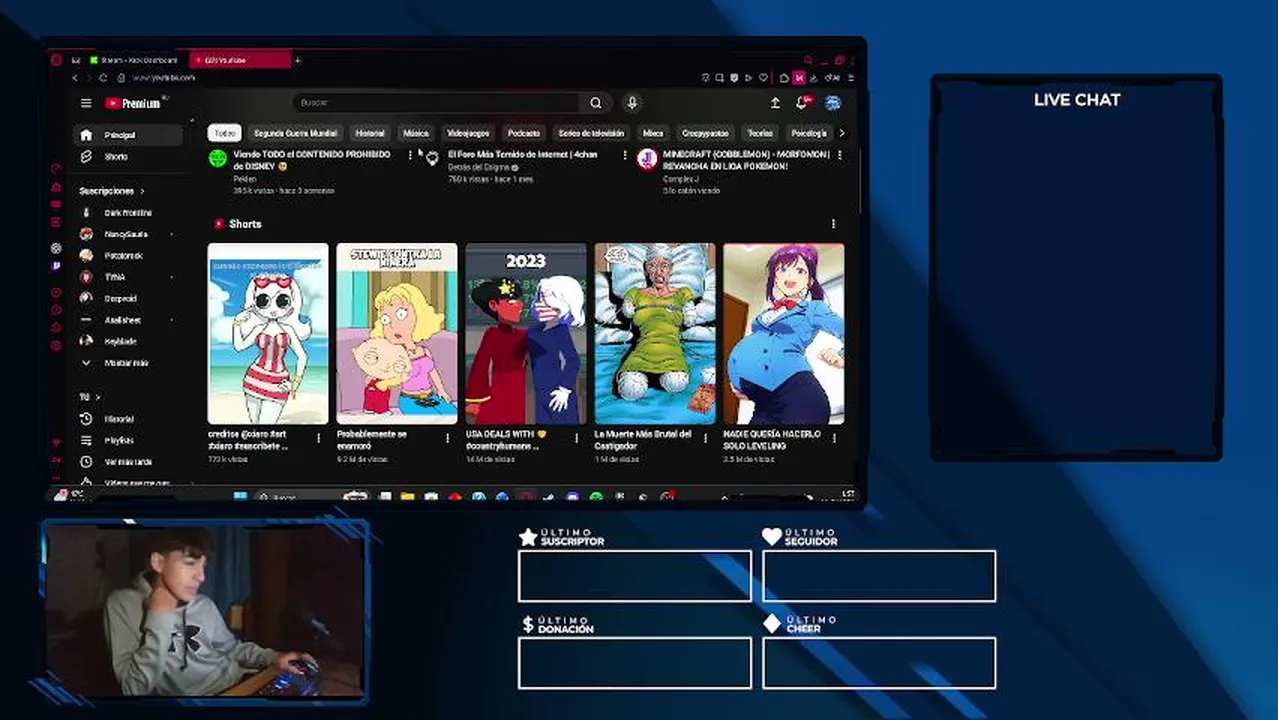
Task: Open Twitch icon in Opera sidebar
Action: 56,266
